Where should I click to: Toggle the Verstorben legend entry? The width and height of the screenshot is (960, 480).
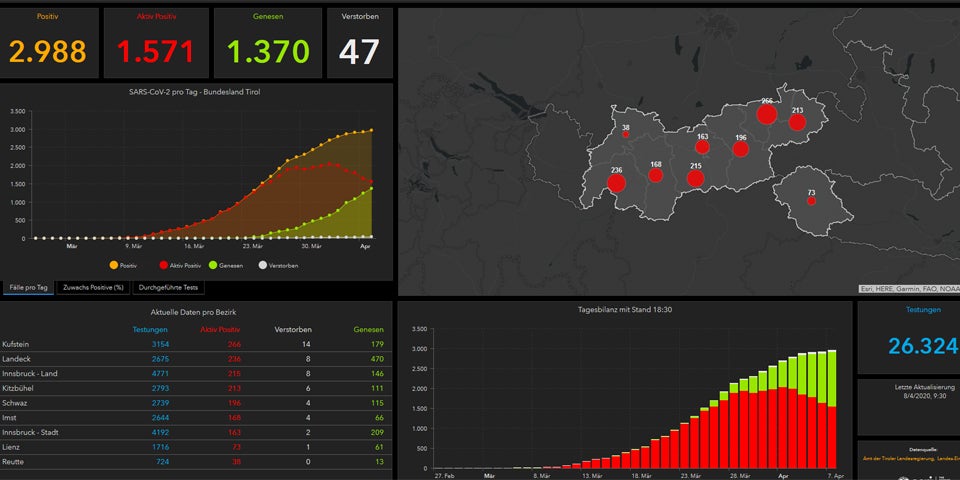(x=278, y=265)
